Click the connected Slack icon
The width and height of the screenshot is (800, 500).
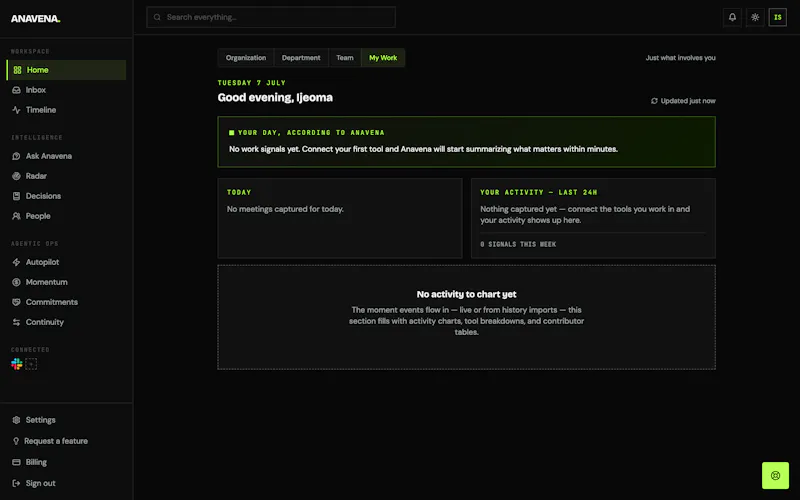pos(17,364)
